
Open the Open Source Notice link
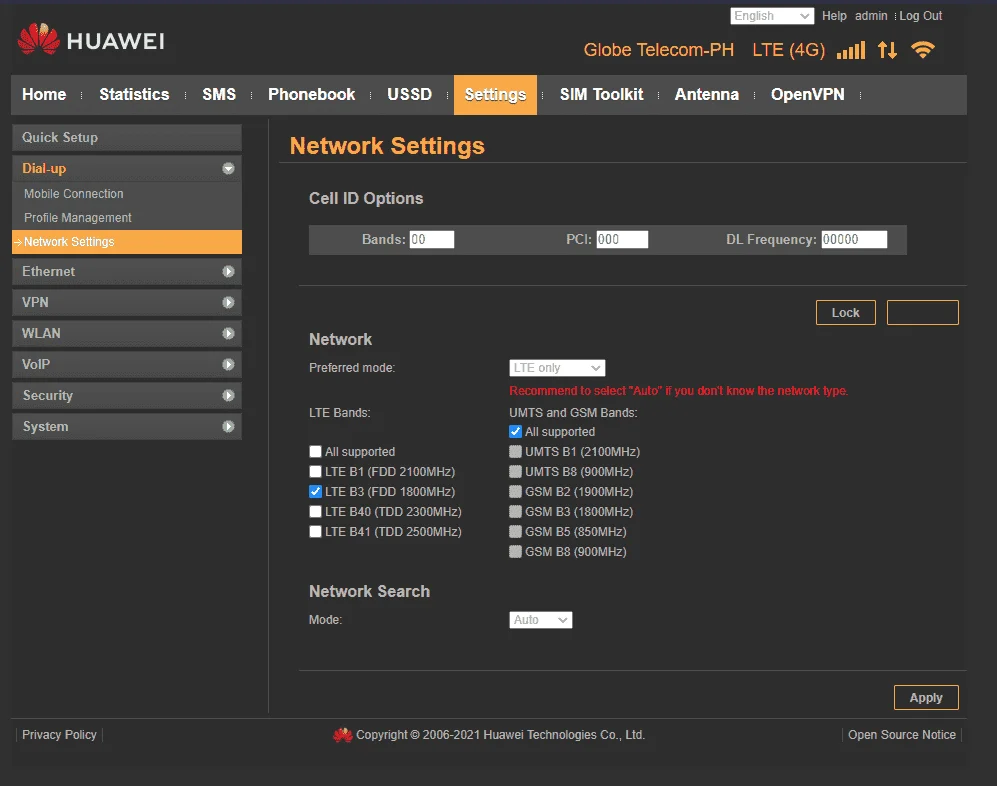pyautogui.click(x=902, y=735)
